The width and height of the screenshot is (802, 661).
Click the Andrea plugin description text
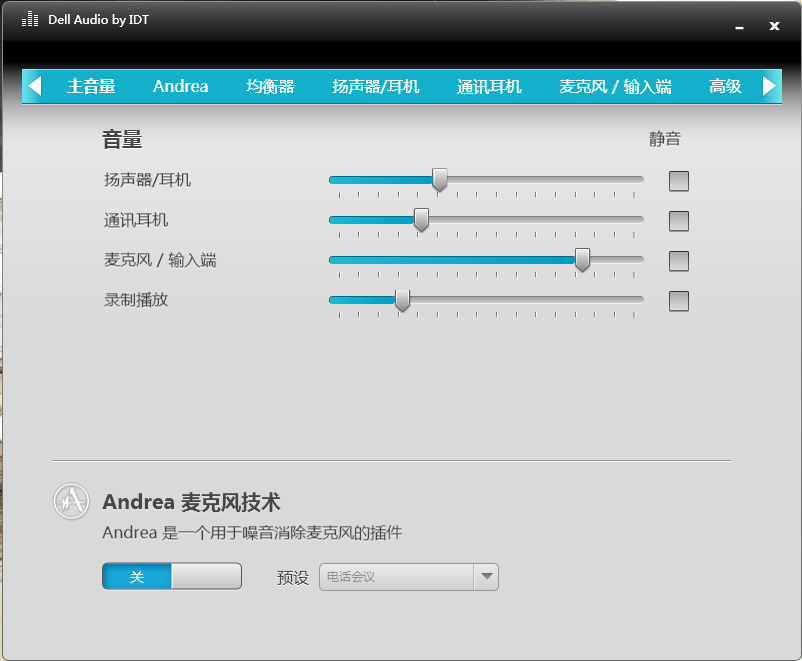pyautogui.click(x=252, y=533)
